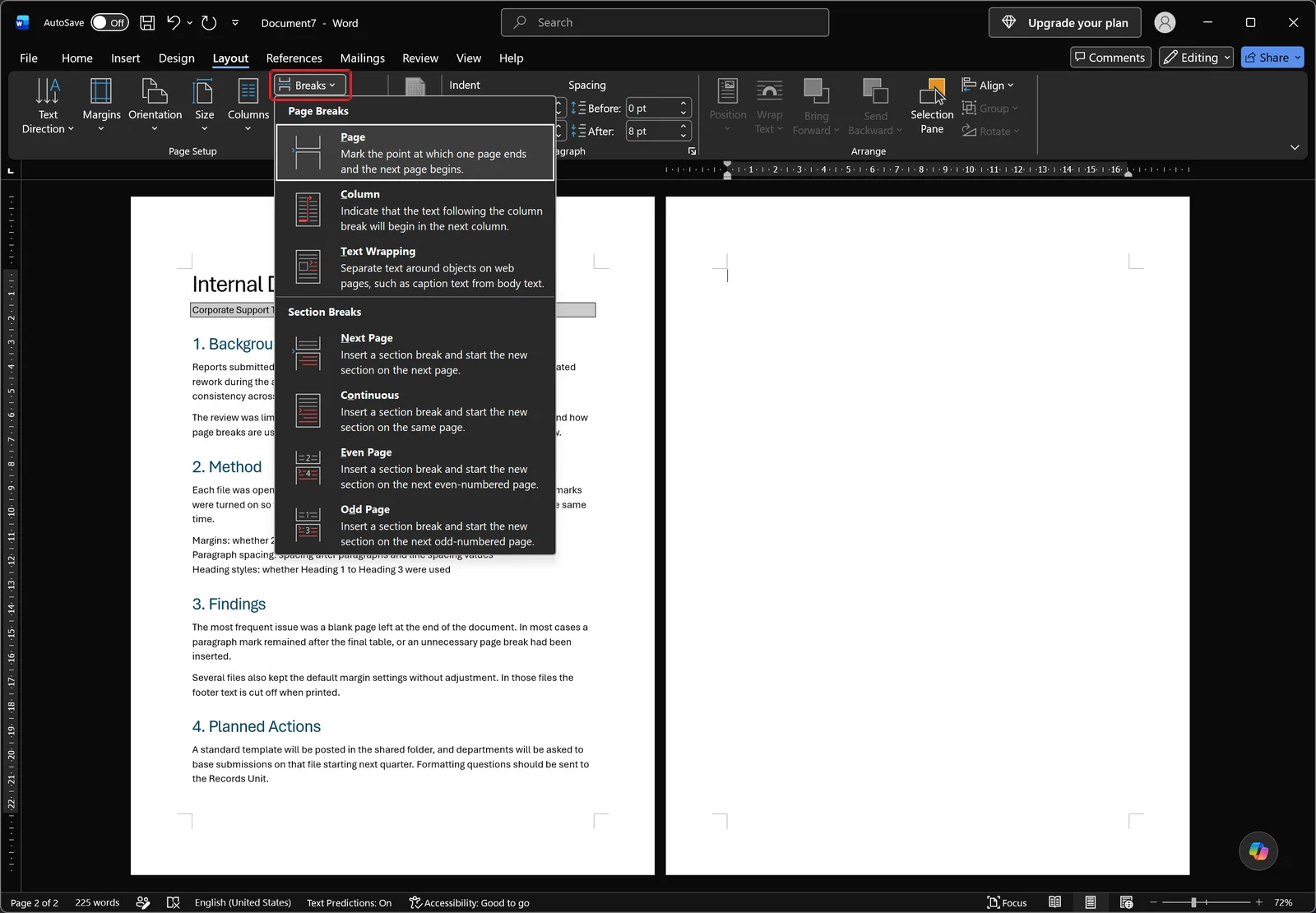Click Upgrade your plan button
Image resolution: width=1316 pixels, height=913 pixels.
point(1064,22)
